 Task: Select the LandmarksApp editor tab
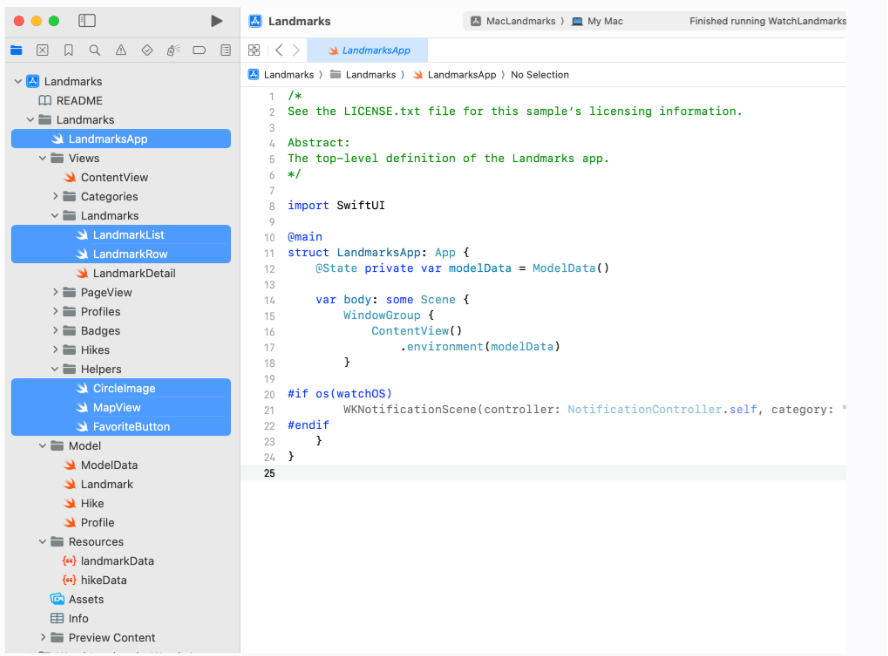pos(368,50)
